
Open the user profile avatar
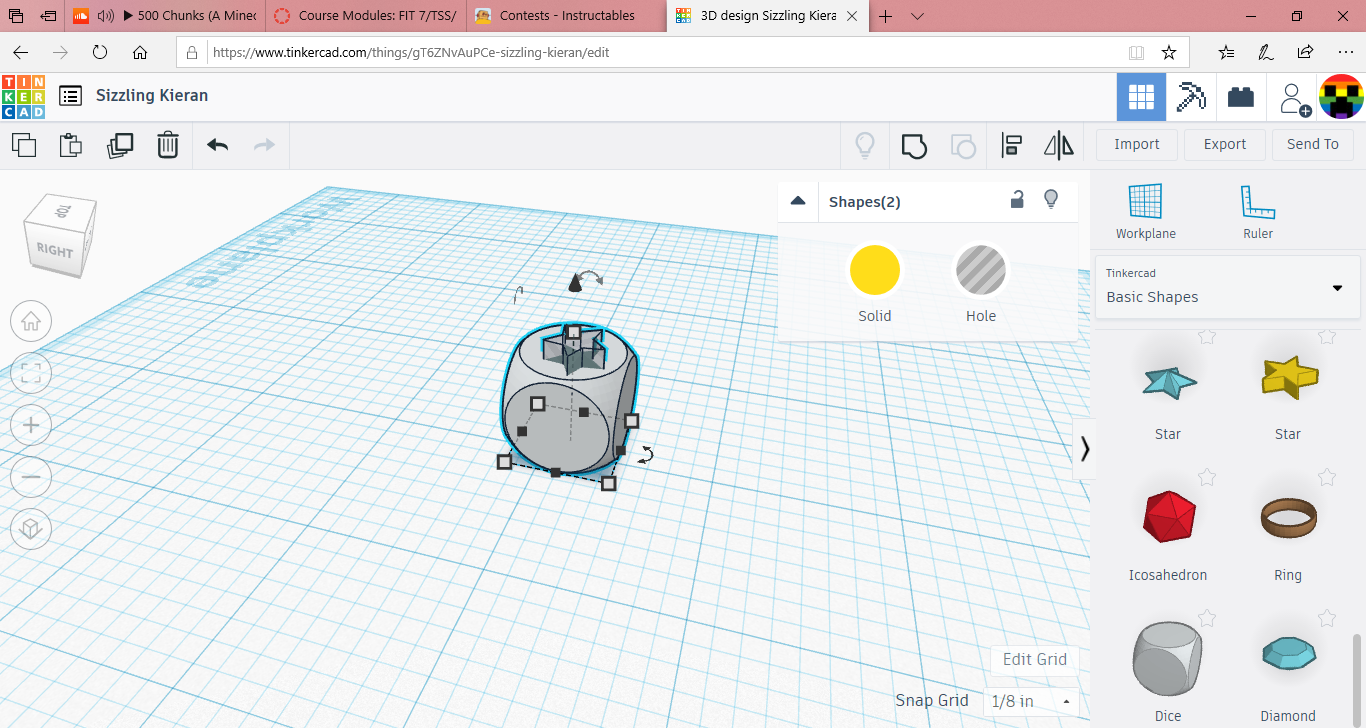(x=1342, y=97)
